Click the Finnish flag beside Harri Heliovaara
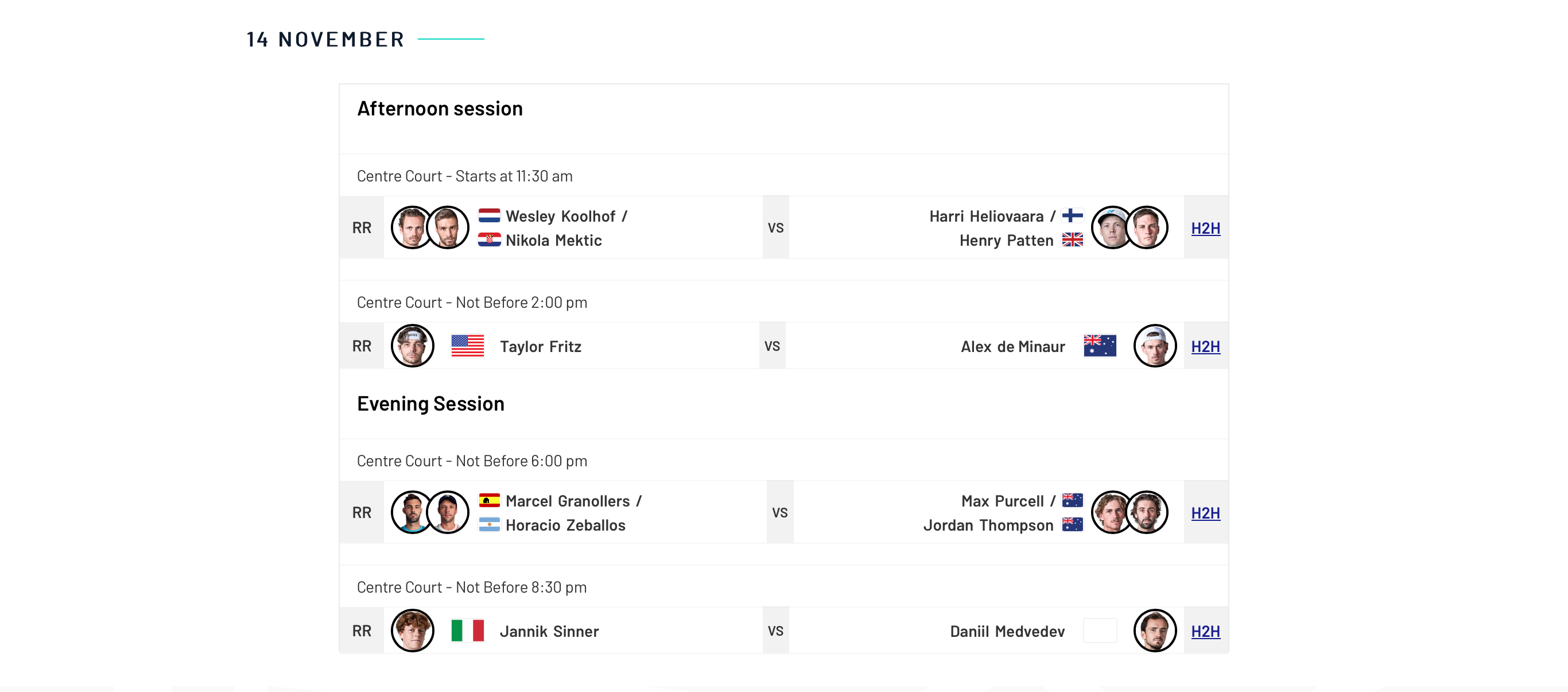1568x692 pixels. (1073, 216)
